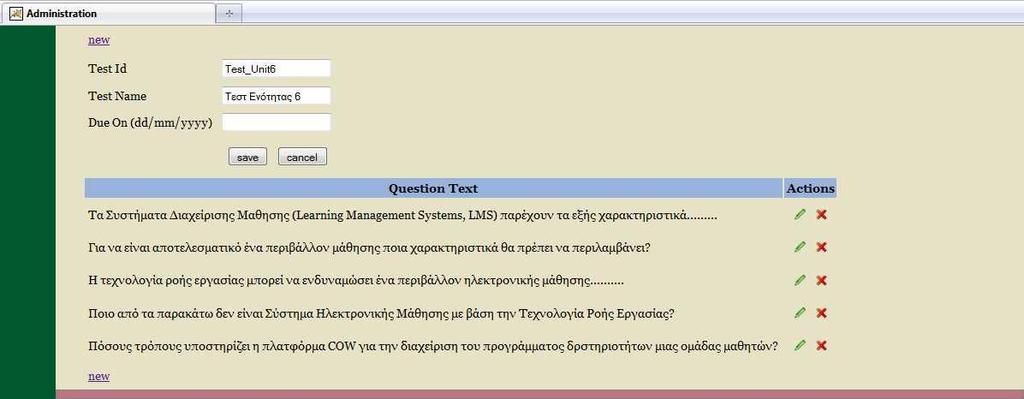Select question text 'Πόσους τρόπους υποστηρίζει...'
Image resolution: width=1024 pixels, height=399 pixels.
tap(433, 347)
